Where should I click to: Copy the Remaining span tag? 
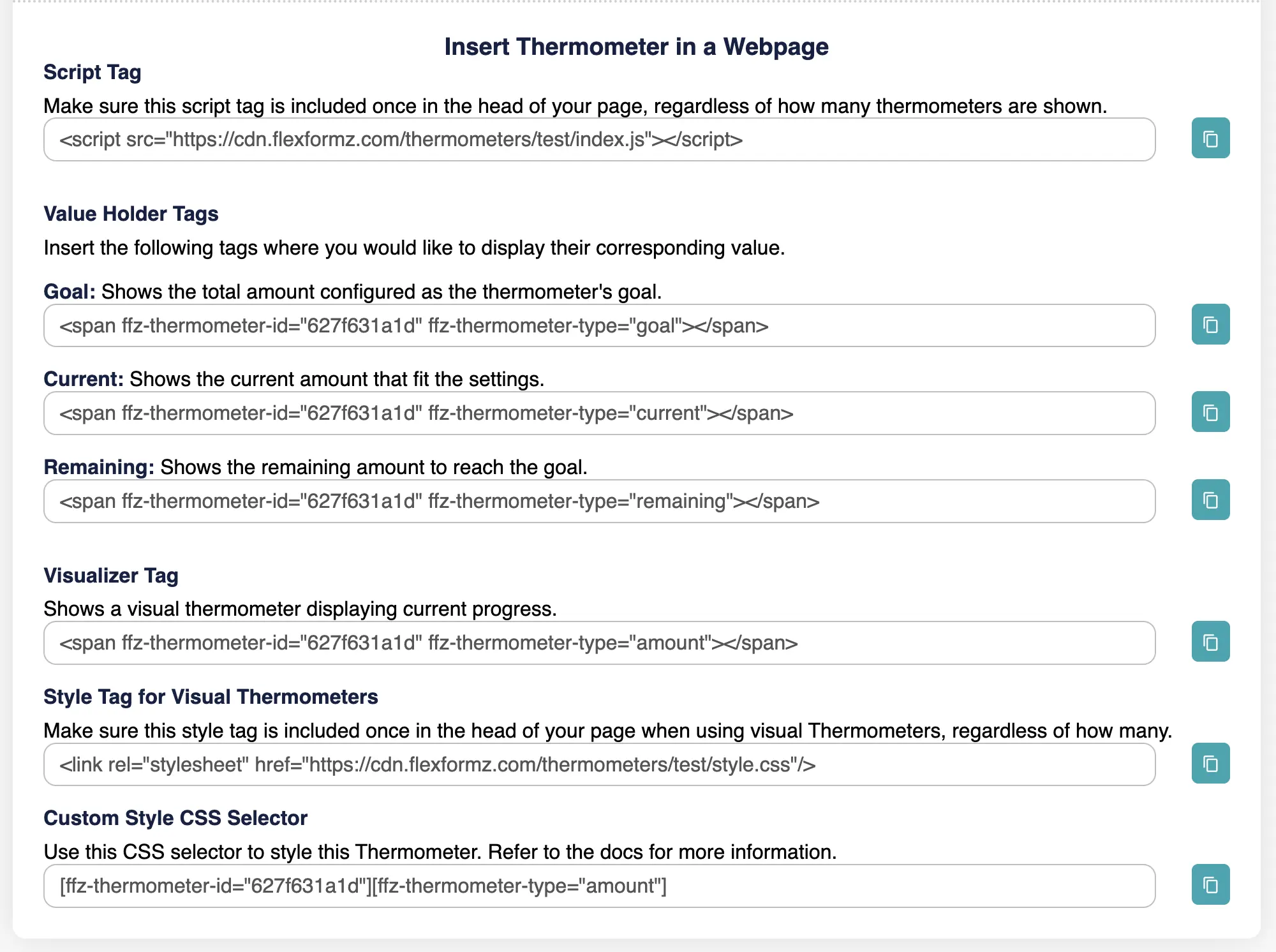(1210, 500)
